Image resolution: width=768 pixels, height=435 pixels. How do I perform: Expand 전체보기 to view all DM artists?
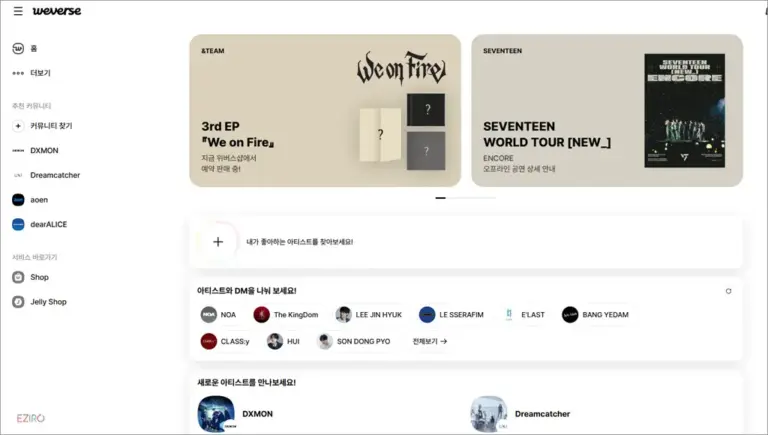[x=430, y=341]
